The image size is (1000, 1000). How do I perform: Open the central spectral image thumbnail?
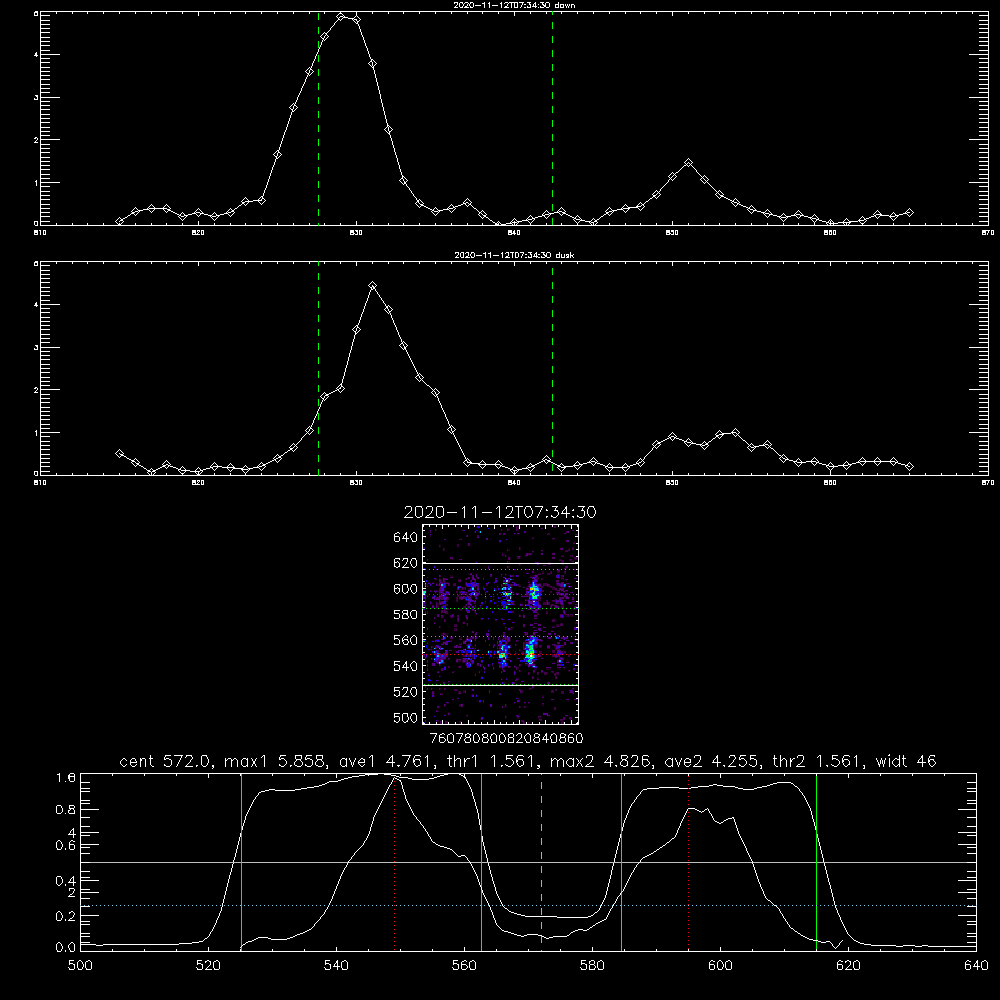coord(501,624)
